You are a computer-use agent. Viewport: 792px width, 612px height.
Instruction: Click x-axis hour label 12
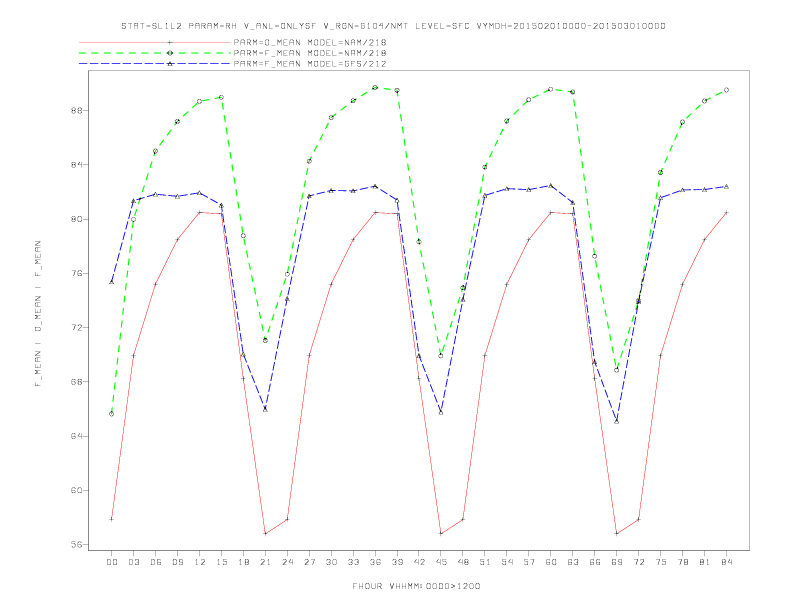click(200, 562)
